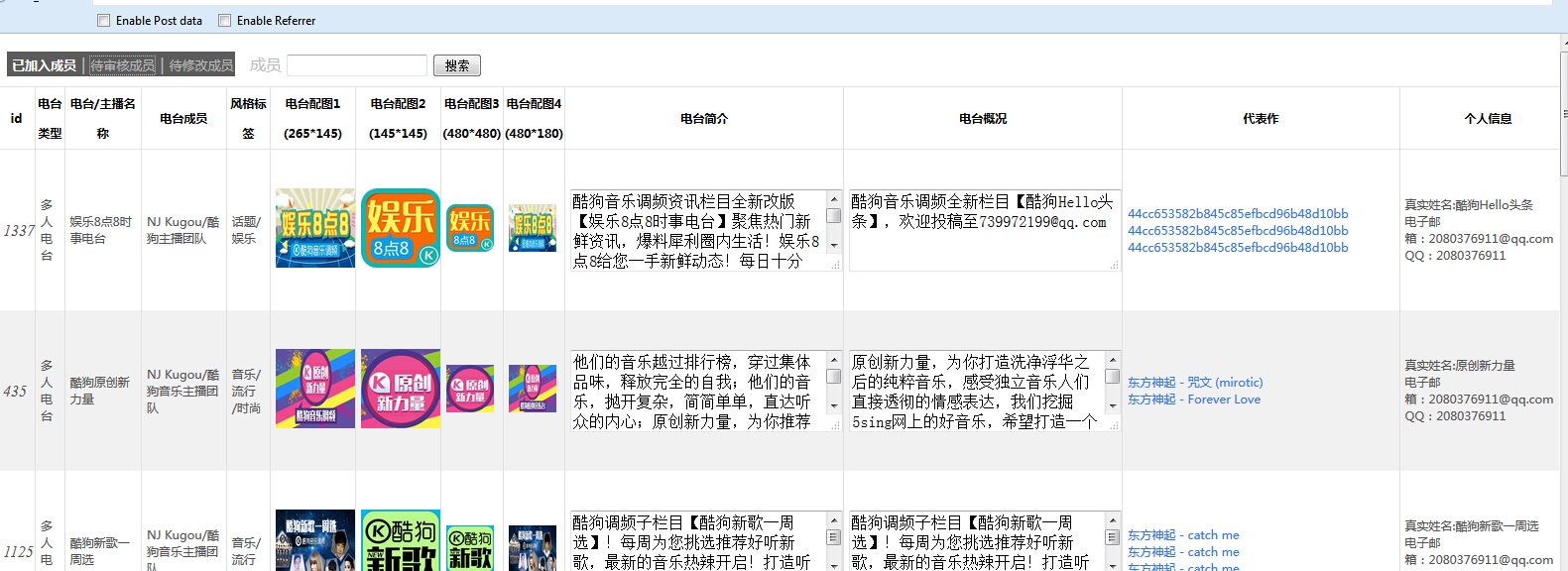Viewport: 1568px width, 571px height.
Task: Open the small K原创新力量 third image
Action: point(470,389)
